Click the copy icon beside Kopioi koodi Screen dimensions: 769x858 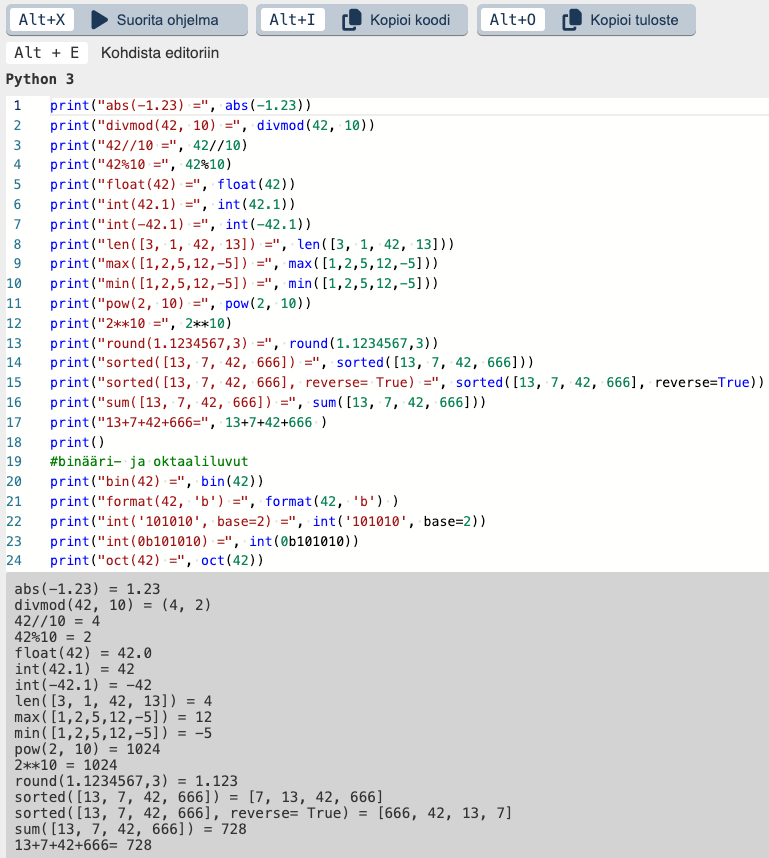(x=351, y=20)
